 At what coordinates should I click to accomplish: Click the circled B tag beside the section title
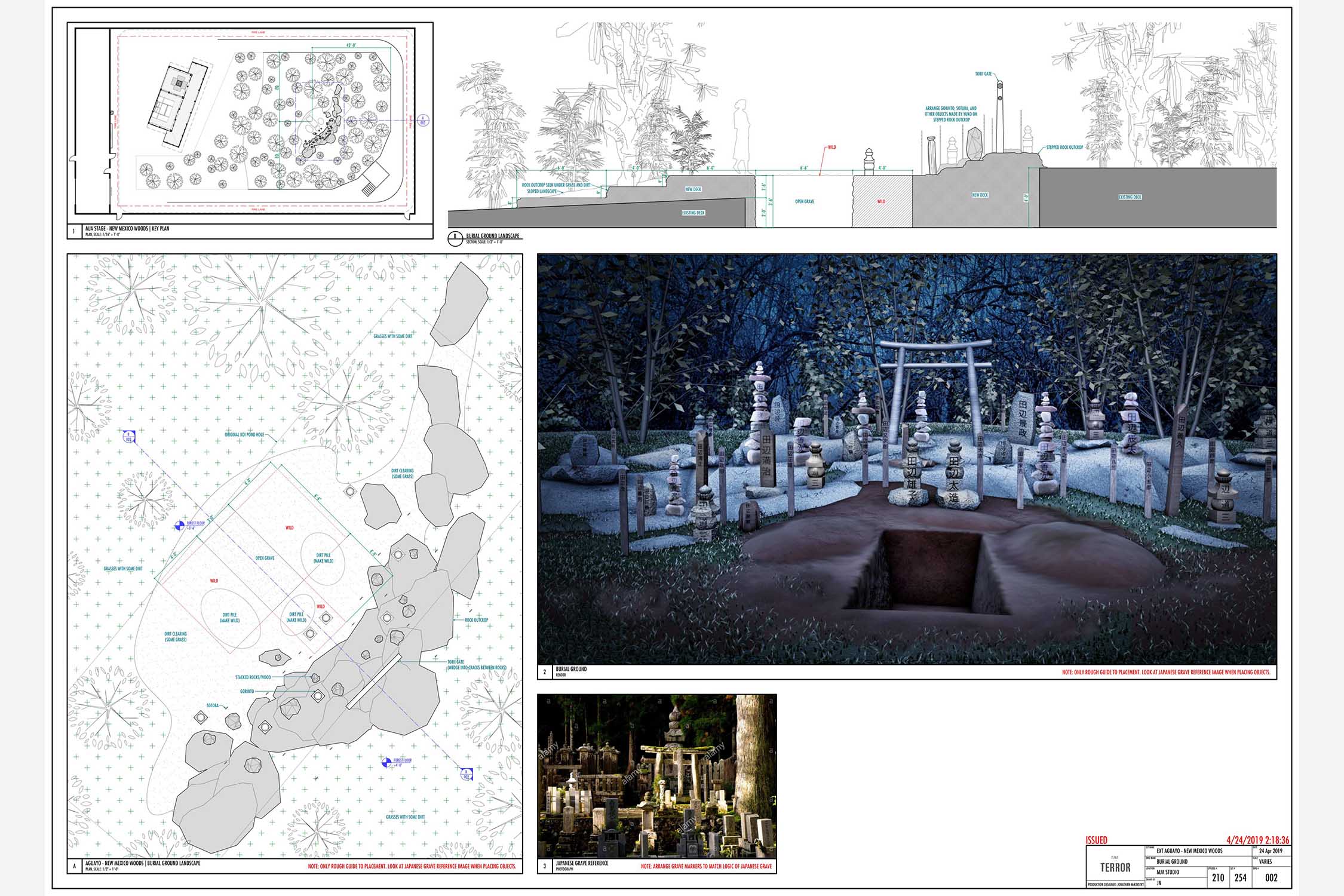pyautogui.click(x=455, y=238)
